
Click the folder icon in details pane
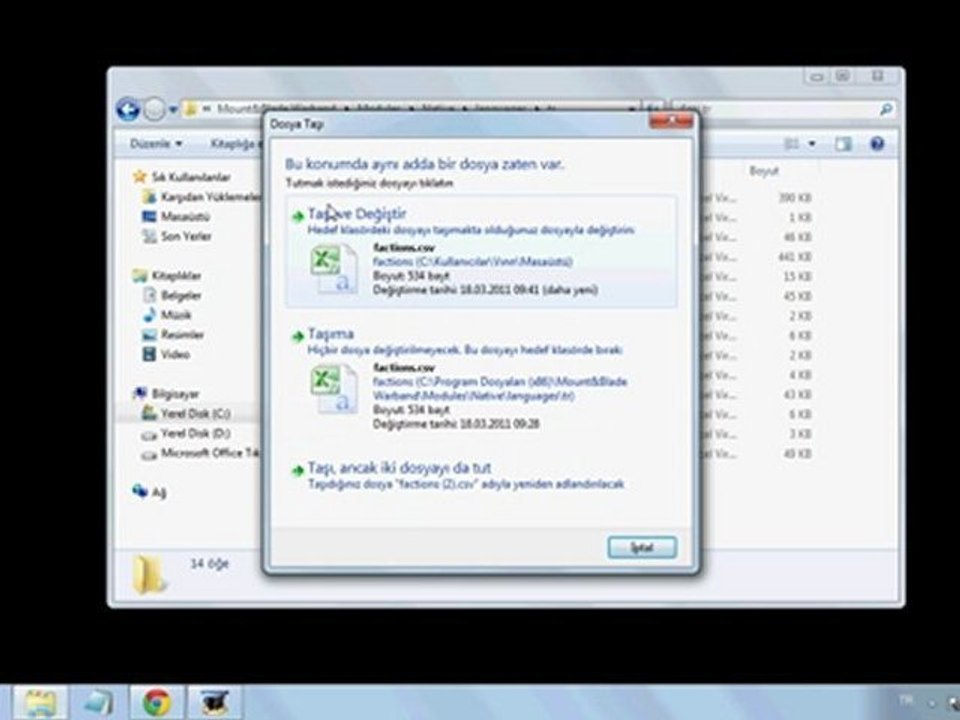tap(149, 574)
